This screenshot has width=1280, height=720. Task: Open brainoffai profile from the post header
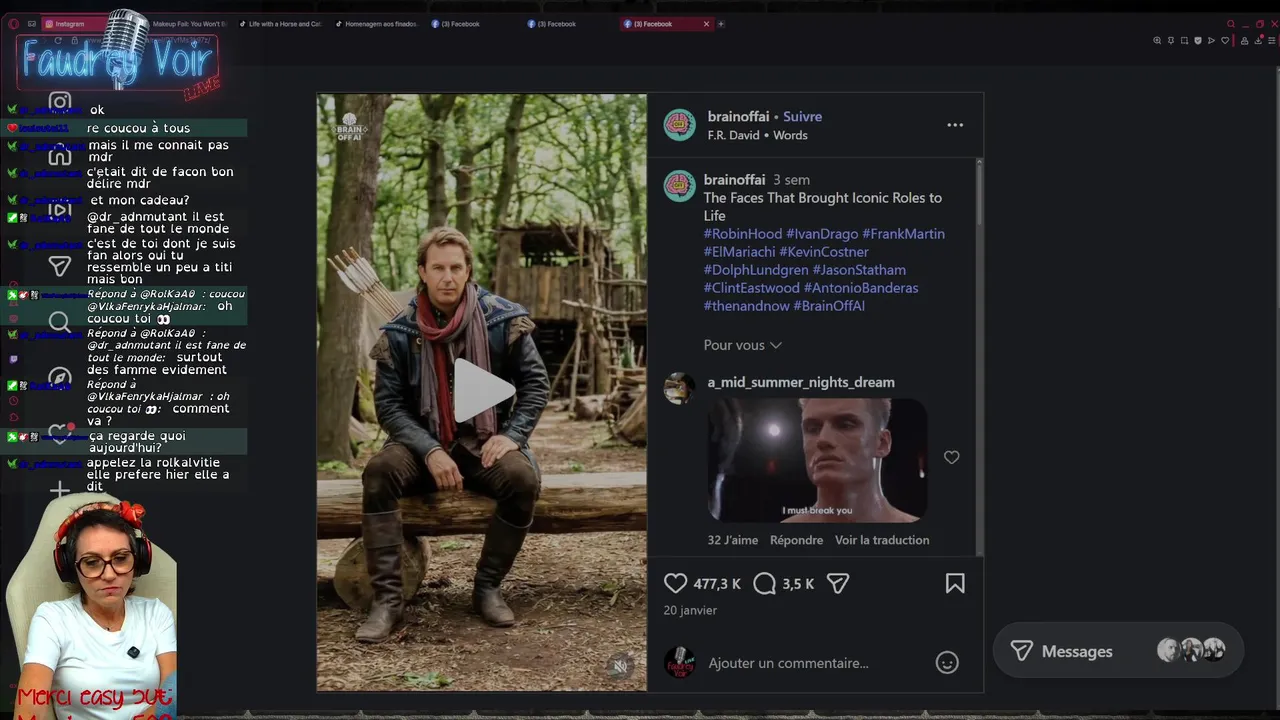tap(738, 117)
